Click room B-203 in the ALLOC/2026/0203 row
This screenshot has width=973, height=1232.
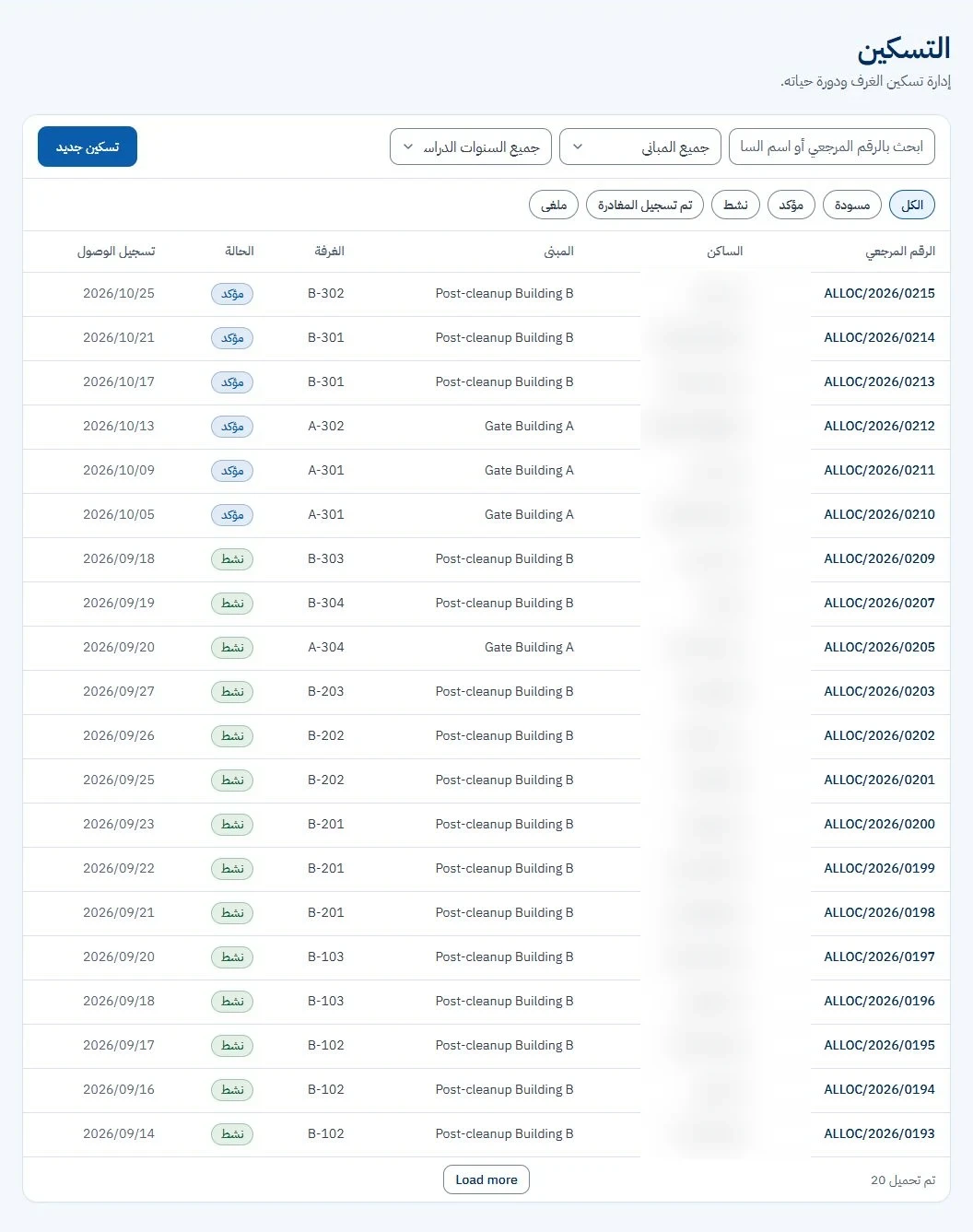coord(326,691)
